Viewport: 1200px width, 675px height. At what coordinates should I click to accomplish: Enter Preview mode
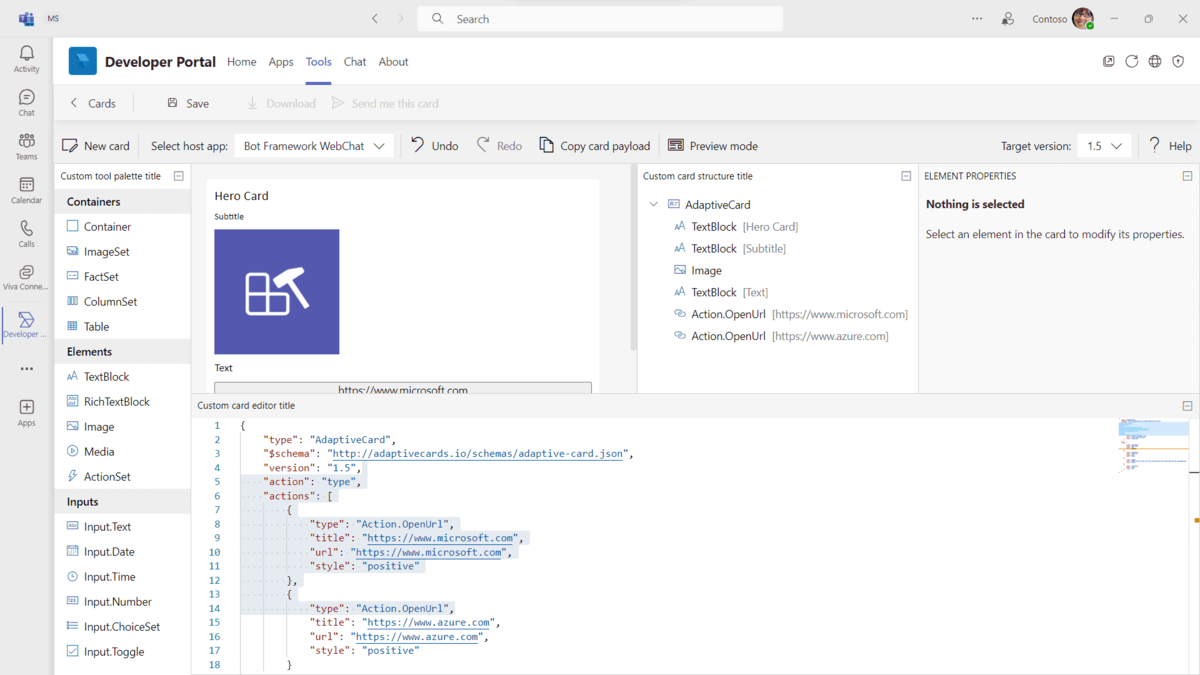[x=712, y=145]
